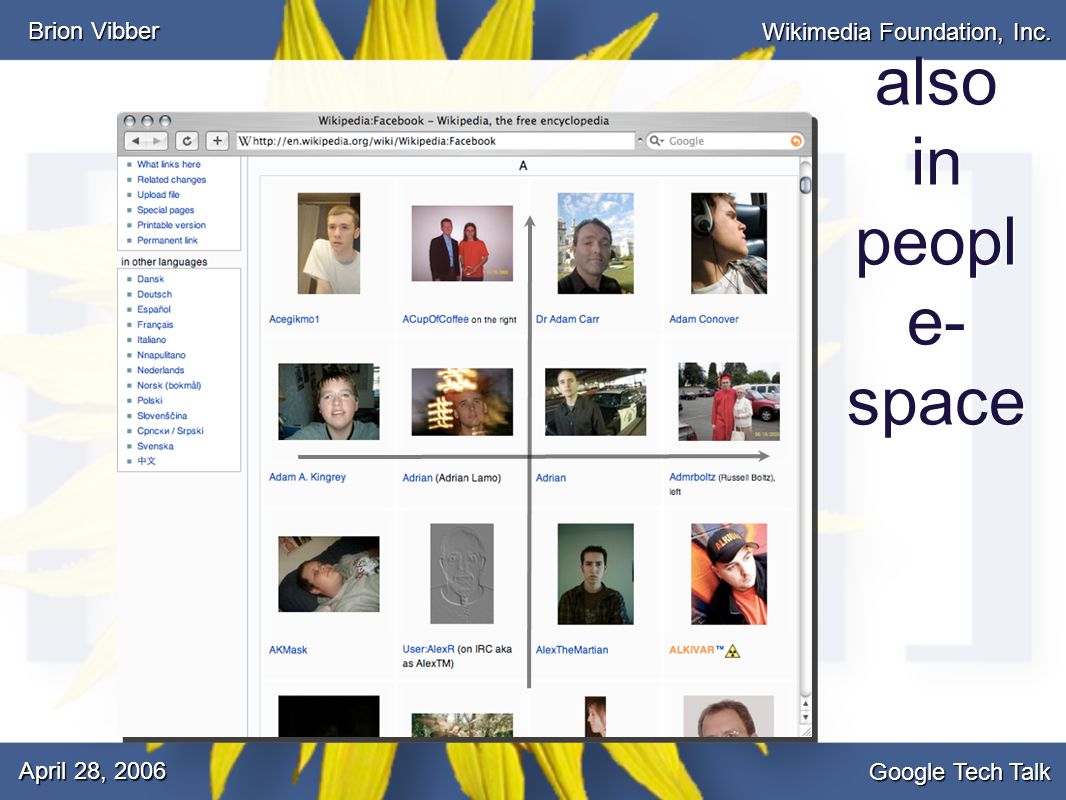This screenshot has width=1066, height=800.
Task: Switch to the Español language version
Action: pyautogui.click(x=154, y=309)
